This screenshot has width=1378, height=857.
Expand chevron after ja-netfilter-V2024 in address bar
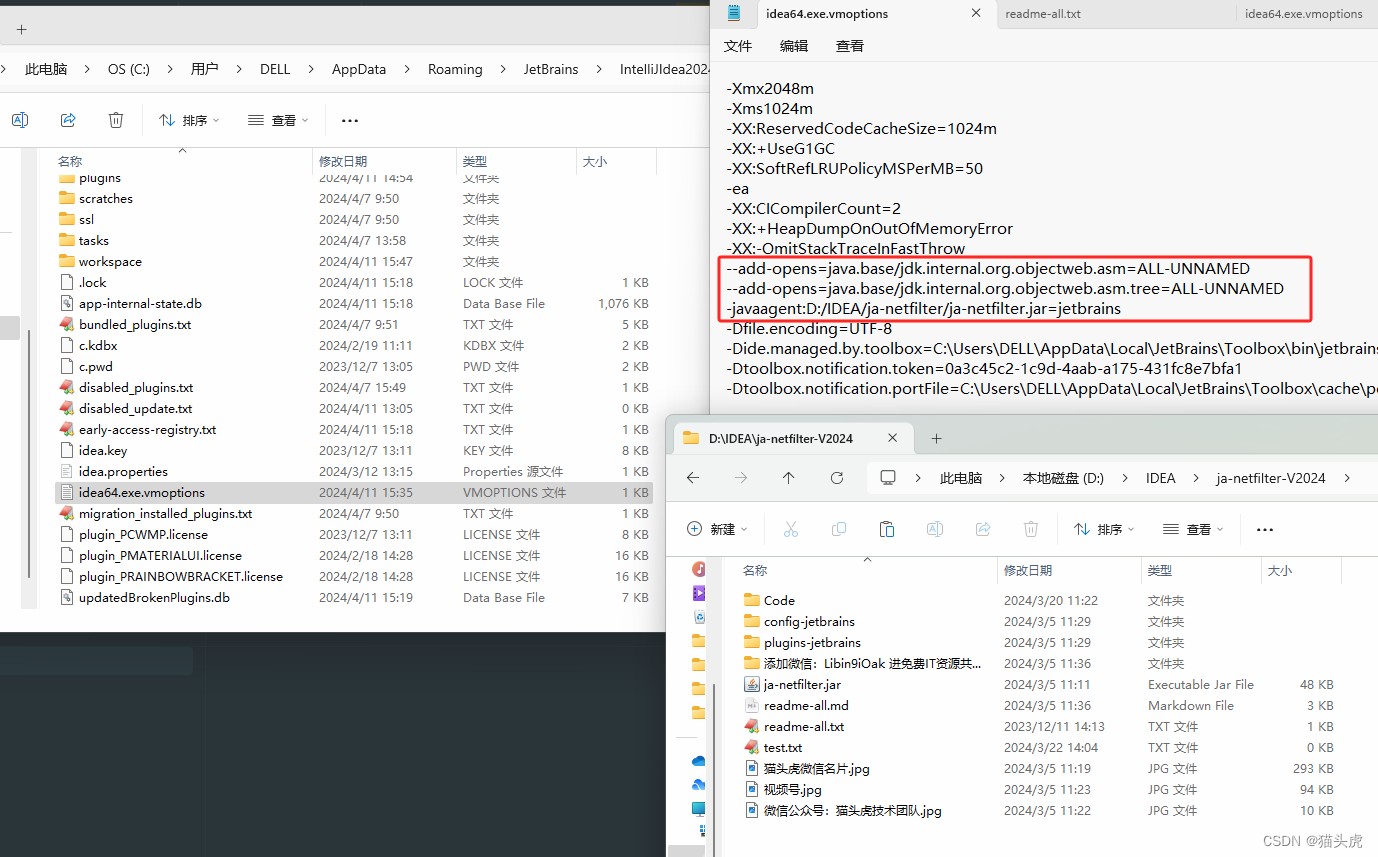[x=1347, y=478]
